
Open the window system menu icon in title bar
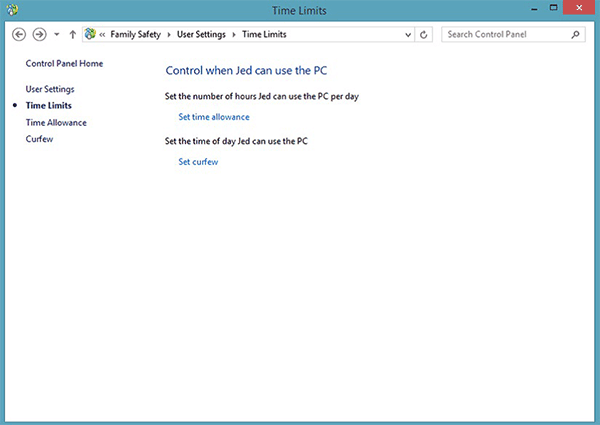(x=12, y=11)
